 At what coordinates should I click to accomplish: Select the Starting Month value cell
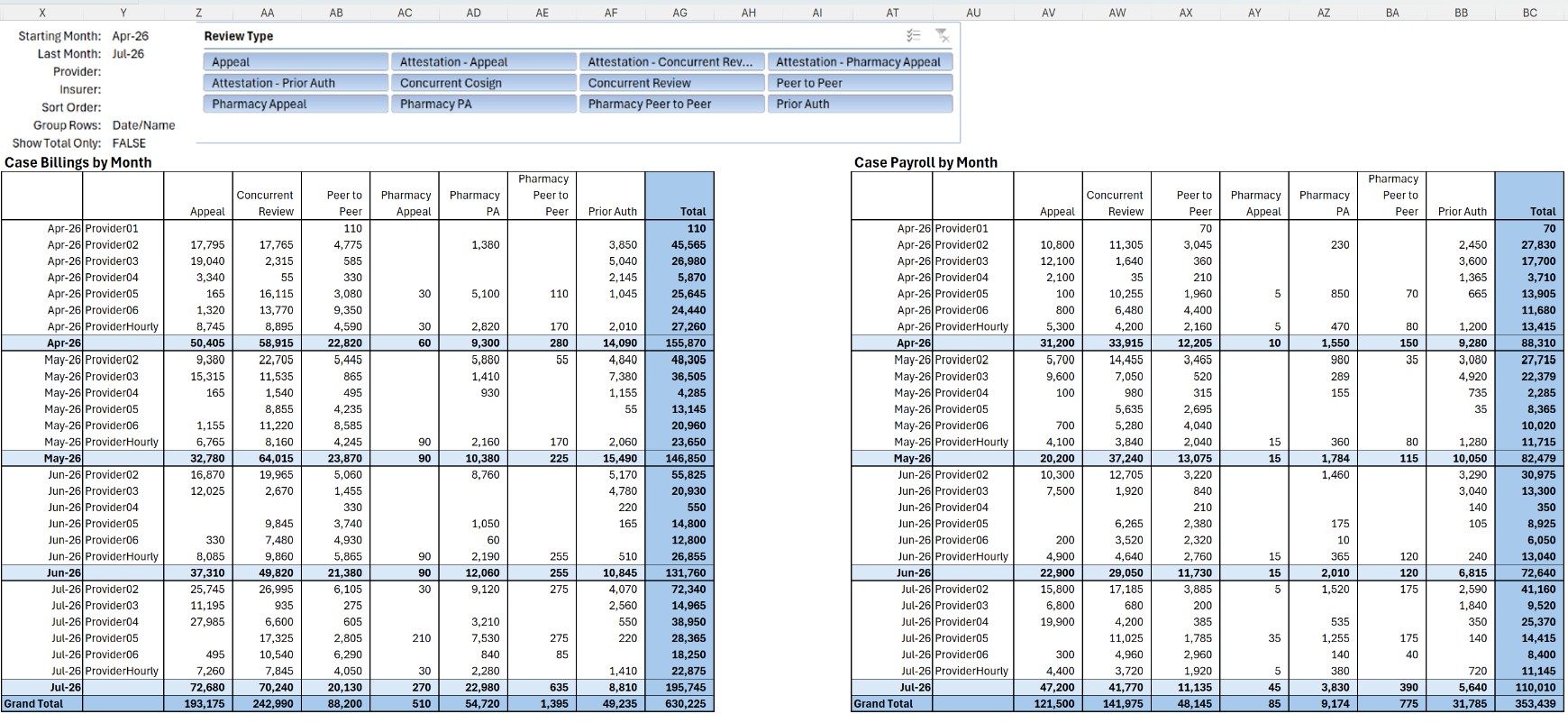click(x=131, y=36)
